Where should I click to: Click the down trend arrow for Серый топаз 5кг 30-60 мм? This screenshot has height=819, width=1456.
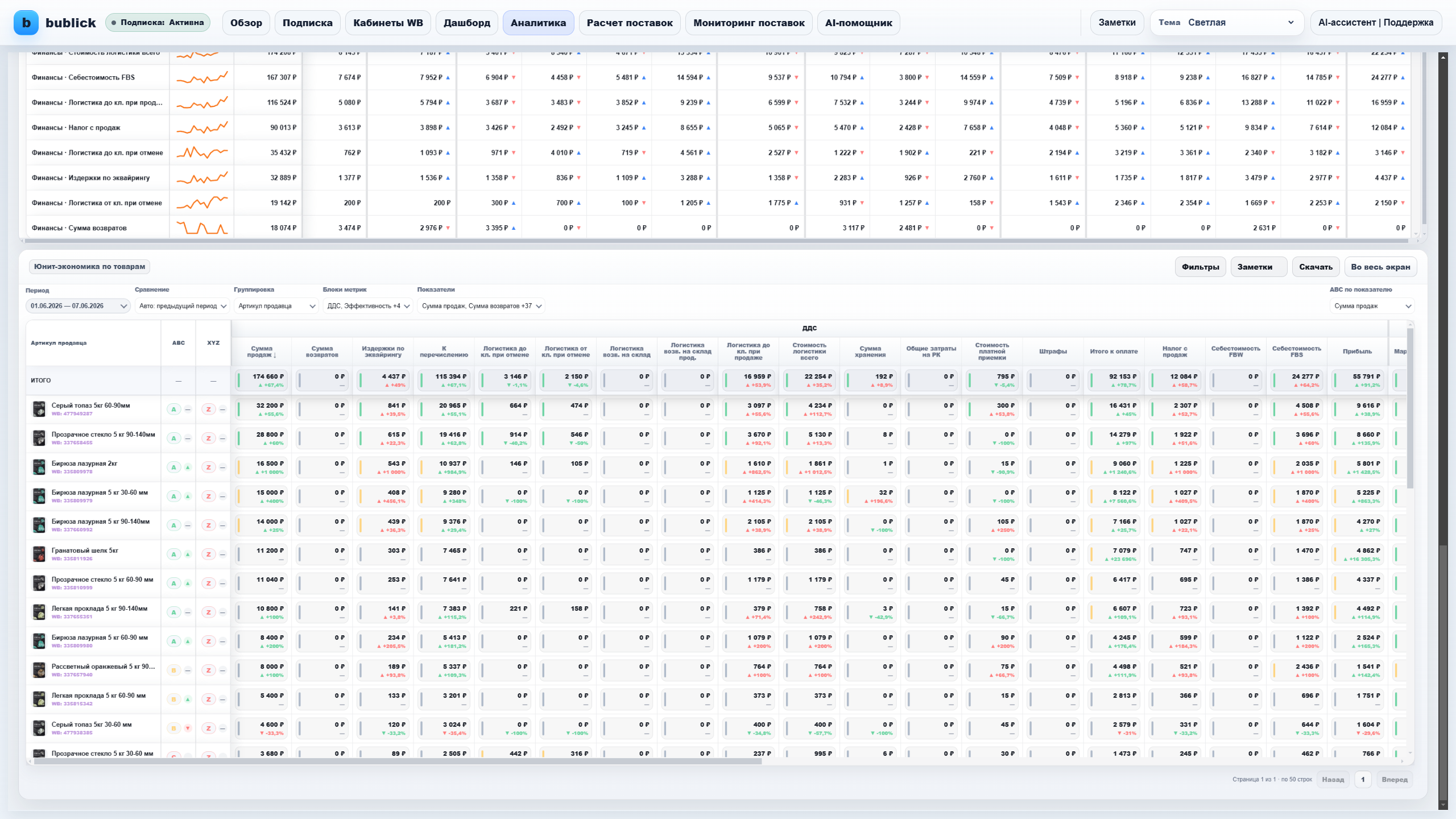tap(188, 728)
